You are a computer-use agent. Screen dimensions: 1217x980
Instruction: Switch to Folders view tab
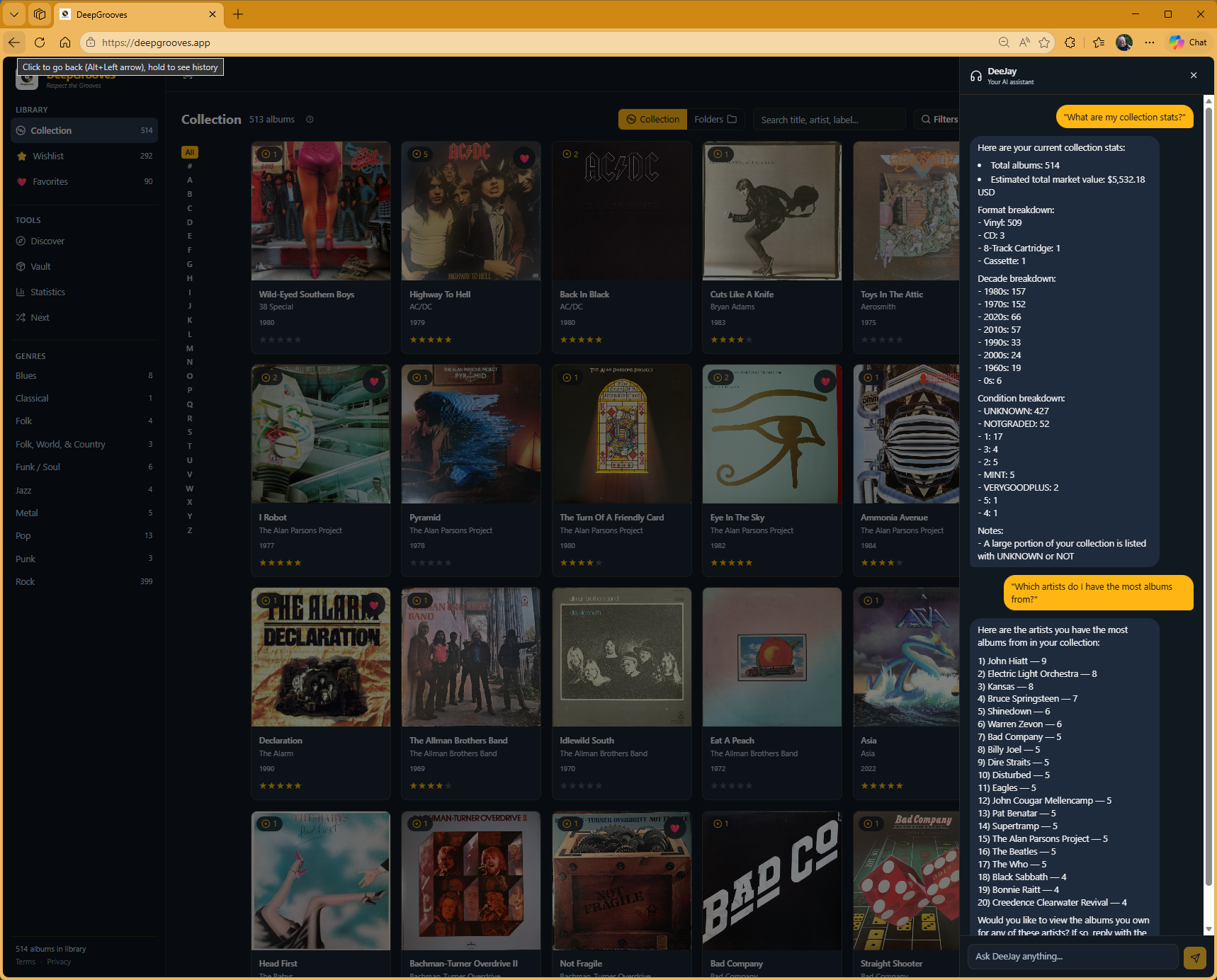coord(715,119)
